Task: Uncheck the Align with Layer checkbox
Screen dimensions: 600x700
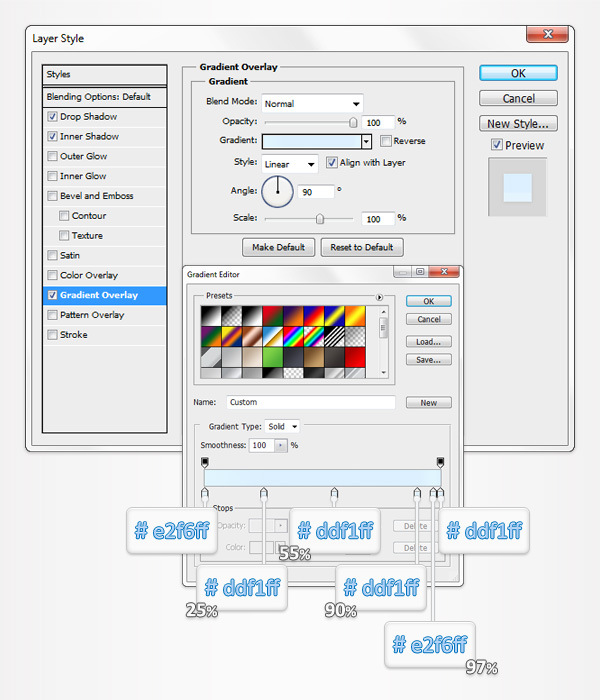Action: (332, 163)
